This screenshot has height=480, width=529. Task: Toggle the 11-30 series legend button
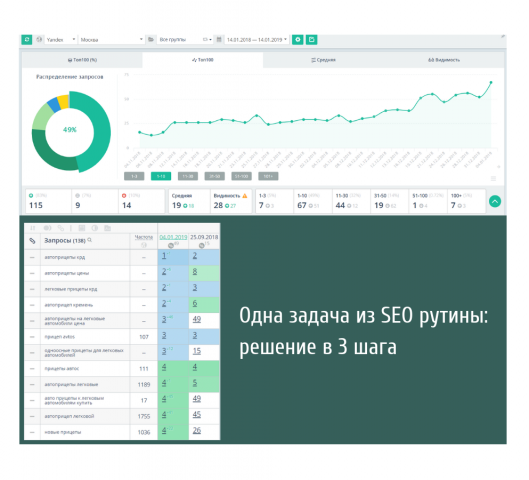pyautogui.click(x=188, y=176)
